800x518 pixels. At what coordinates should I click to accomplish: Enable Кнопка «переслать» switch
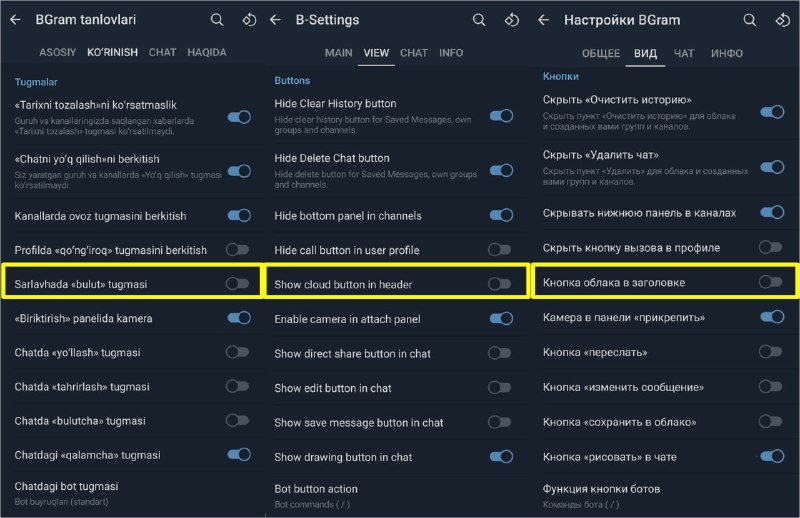click(x=770, y=352)
